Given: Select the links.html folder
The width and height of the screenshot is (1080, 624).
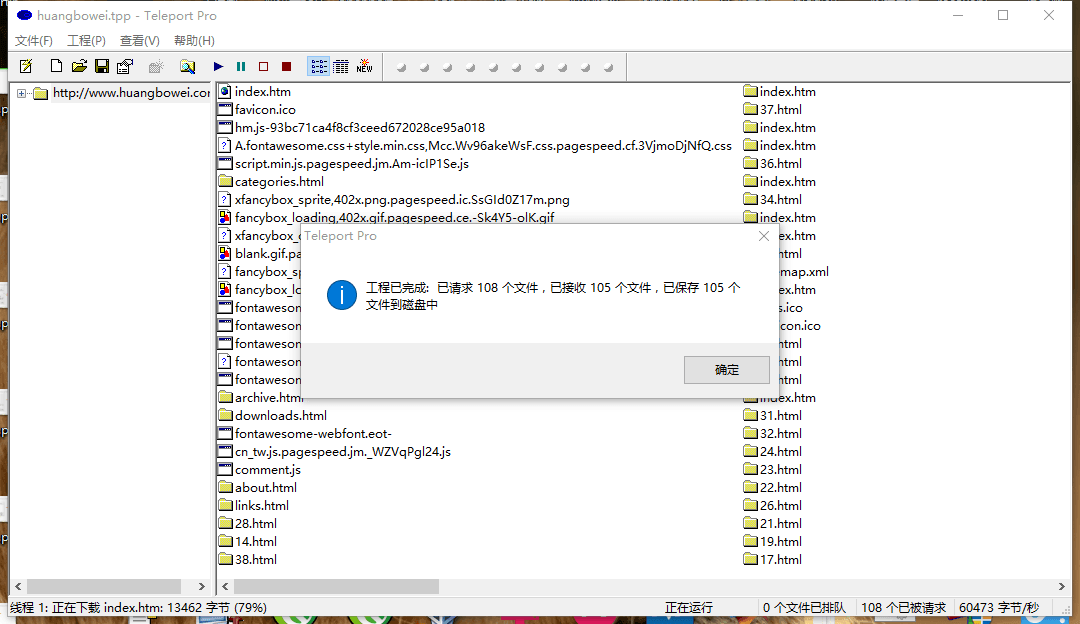Looking at the screenshot, I should [x=261, y=505].
